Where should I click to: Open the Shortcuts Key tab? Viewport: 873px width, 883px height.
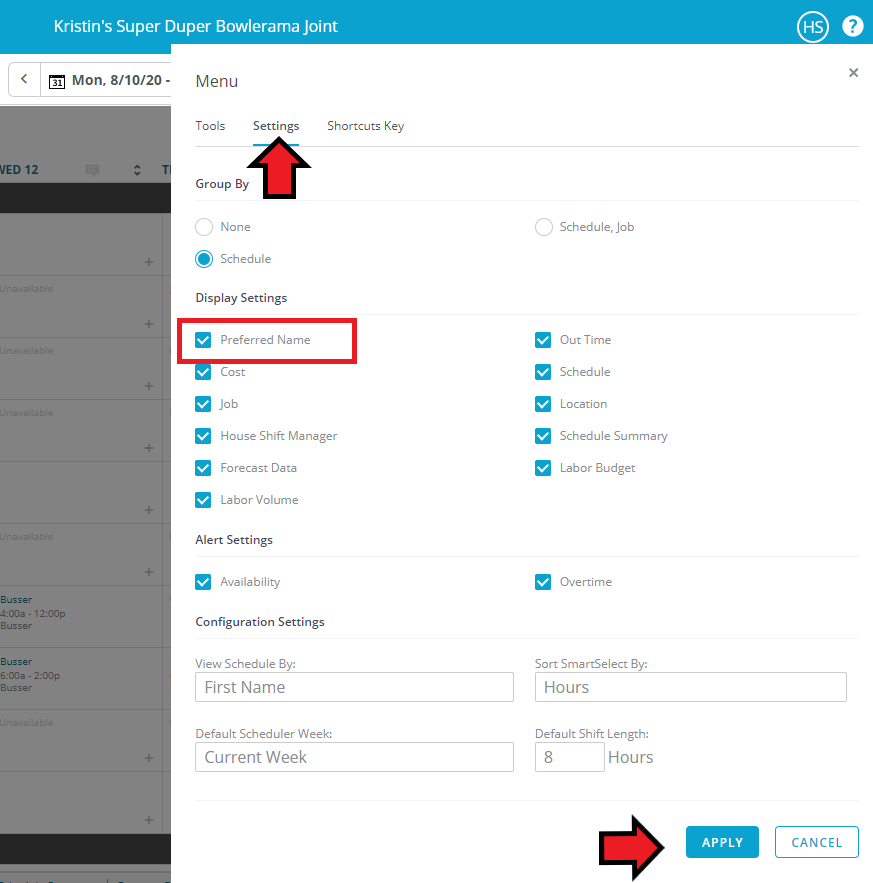tap(365, 126)
